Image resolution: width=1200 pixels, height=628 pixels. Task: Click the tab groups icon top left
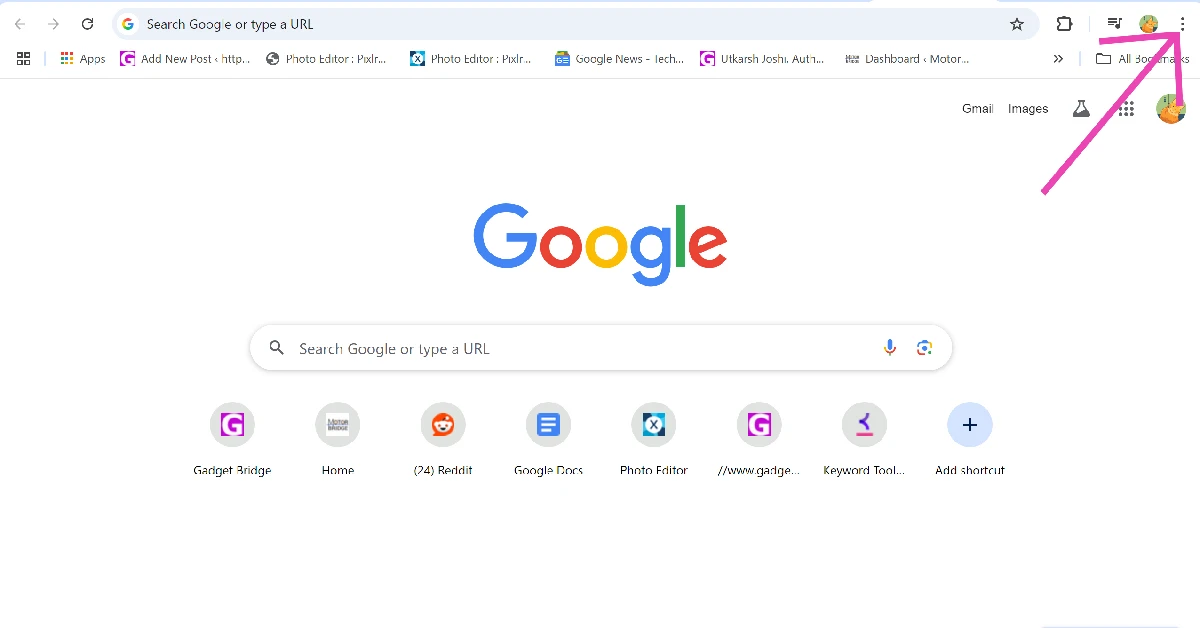pos(23,58)
